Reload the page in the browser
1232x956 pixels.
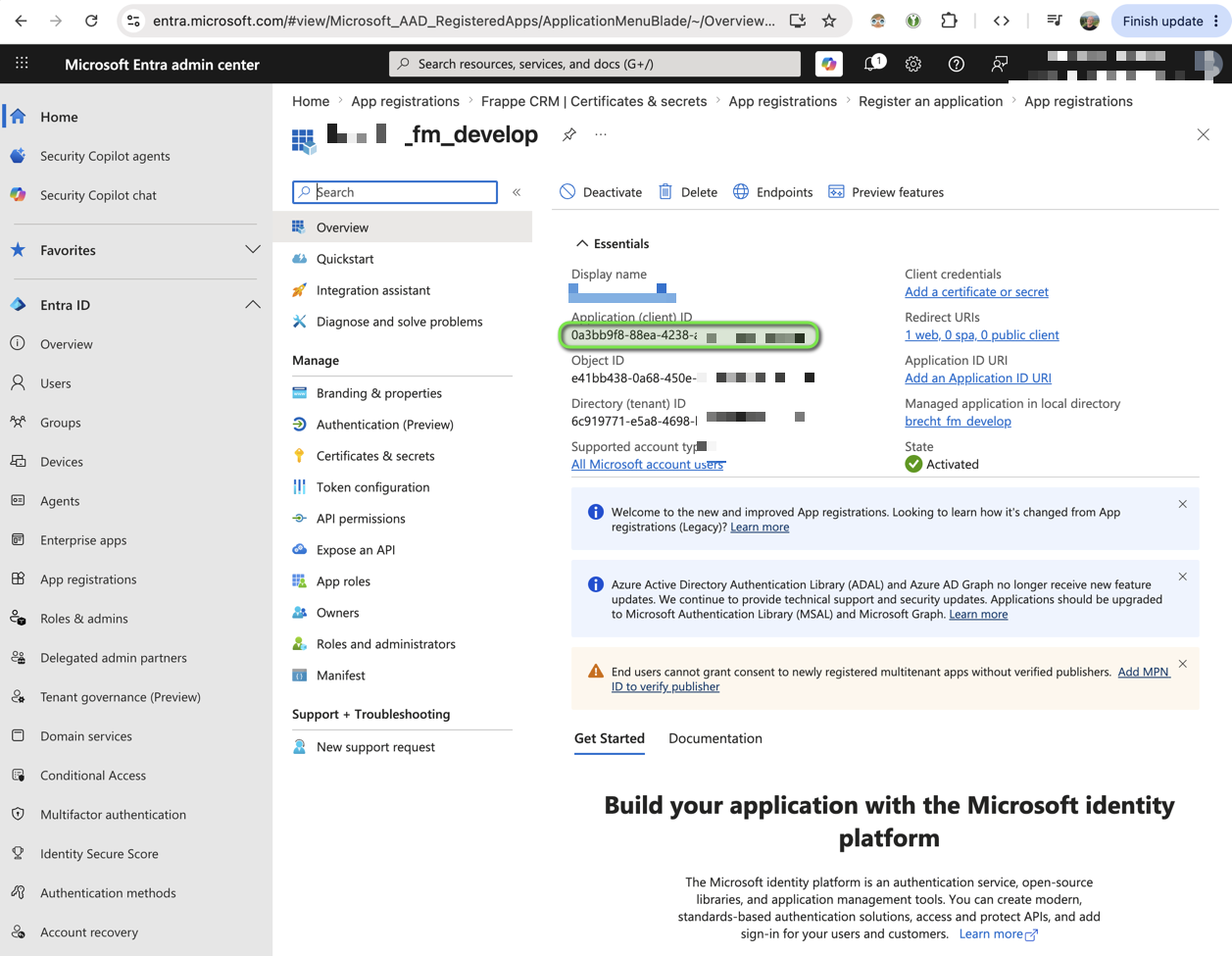coord(91,21)
